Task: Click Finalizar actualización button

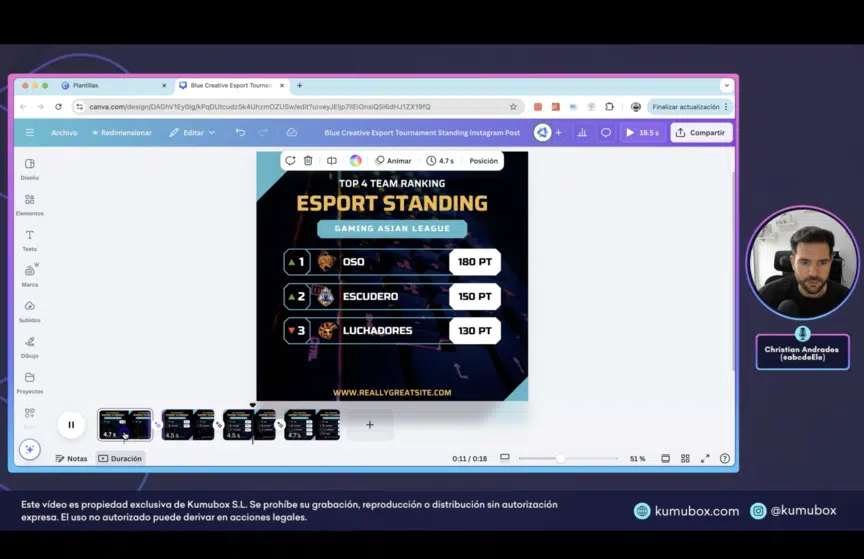Action: pyautogui.click(x=685, y=106)
